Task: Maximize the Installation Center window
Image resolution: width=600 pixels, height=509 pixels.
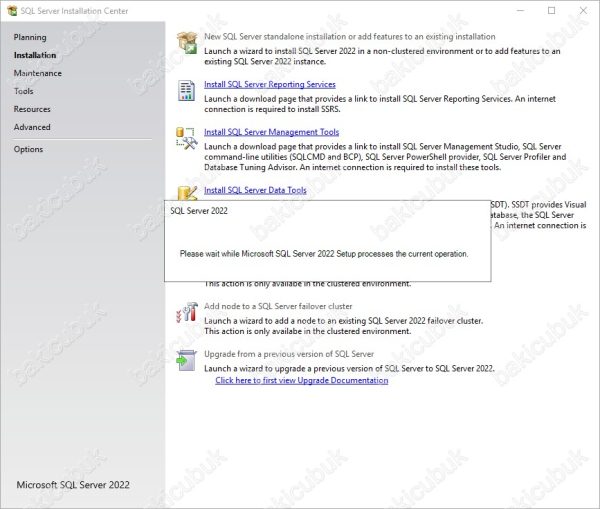Action: [x=551, y=10]
